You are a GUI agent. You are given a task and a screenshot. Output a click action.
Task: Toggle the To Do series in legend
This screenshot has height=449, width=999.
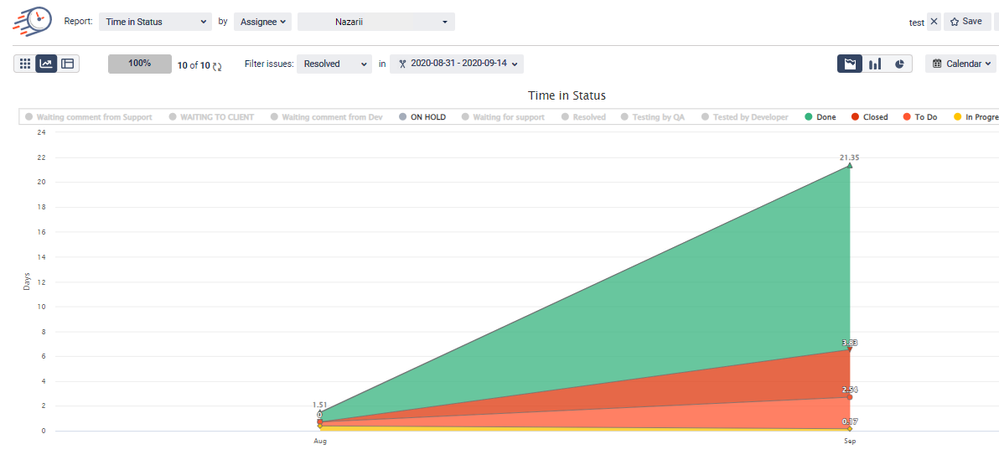click(x=920, y=117)
